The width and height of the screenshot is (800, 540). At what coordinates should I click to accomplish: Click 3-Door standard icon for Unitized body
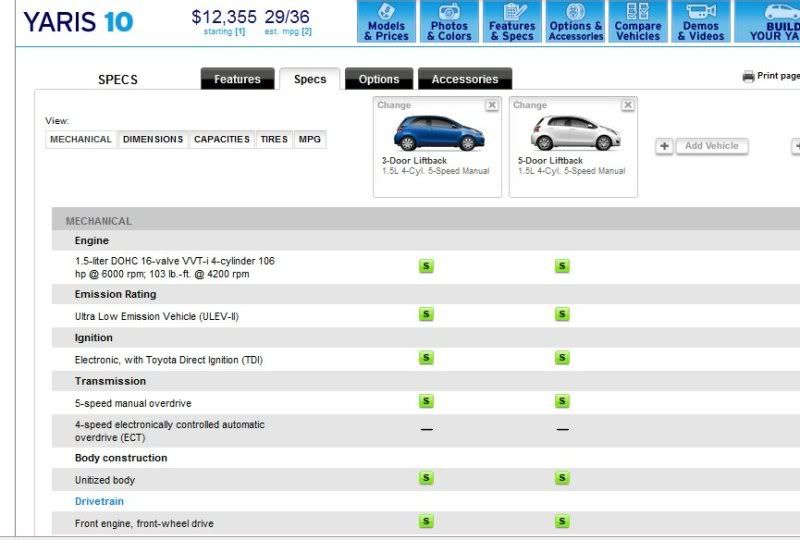click(426, 478)
